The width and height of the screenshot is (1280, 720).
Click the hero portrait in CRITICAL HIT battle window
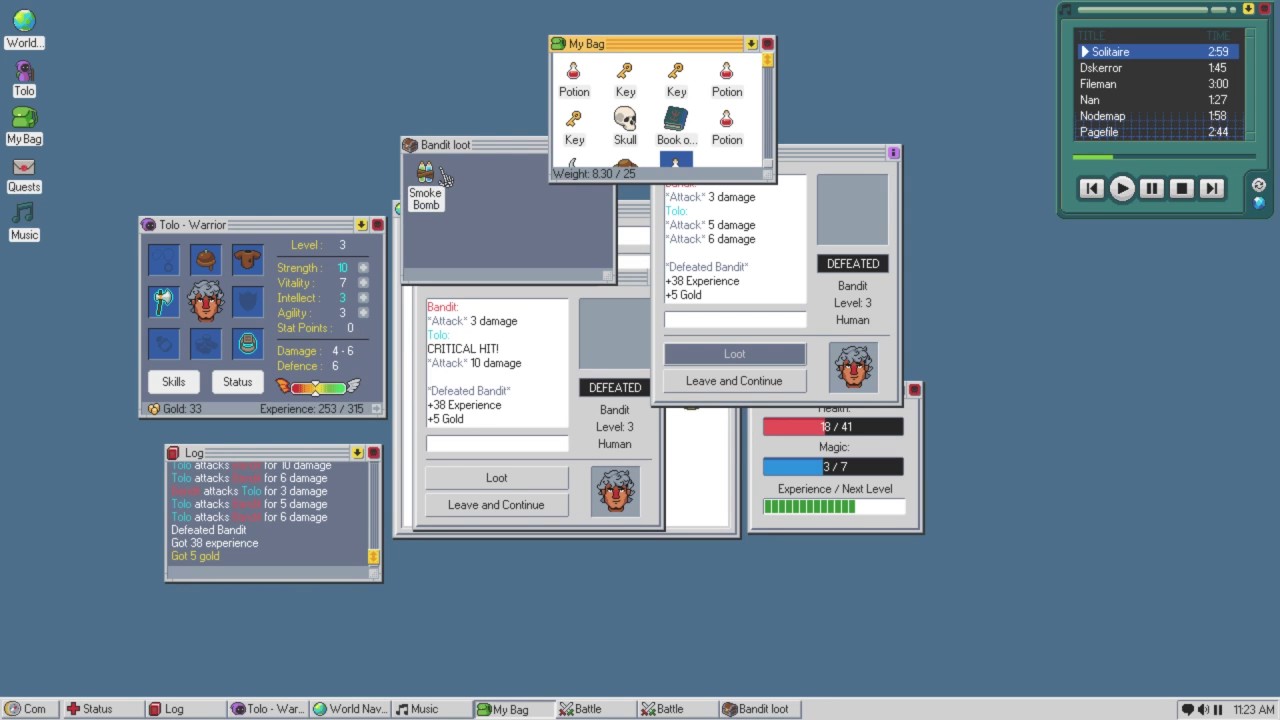click(x=615, y=491)
